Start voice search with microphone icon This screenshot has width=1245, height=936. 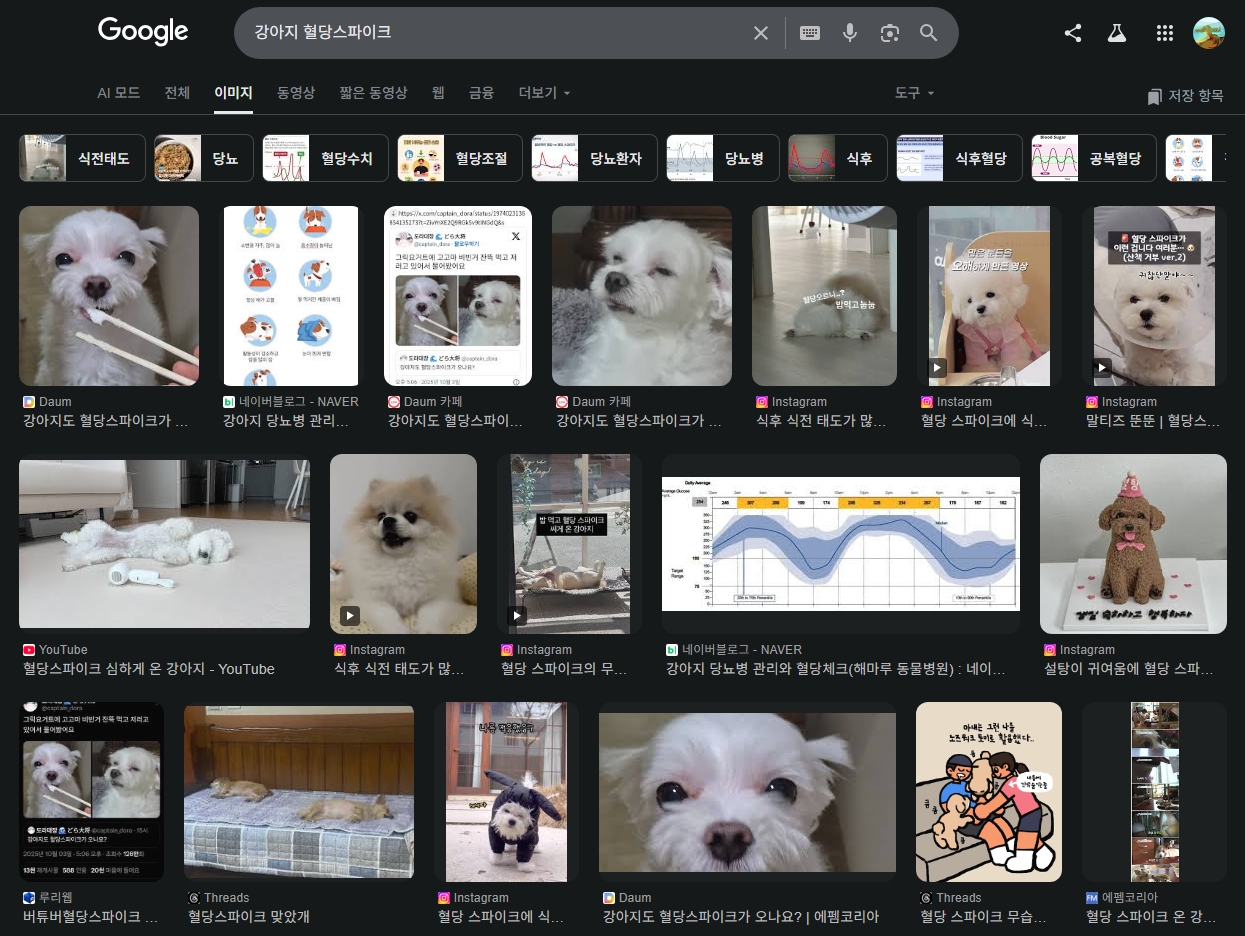pos(850,33)
